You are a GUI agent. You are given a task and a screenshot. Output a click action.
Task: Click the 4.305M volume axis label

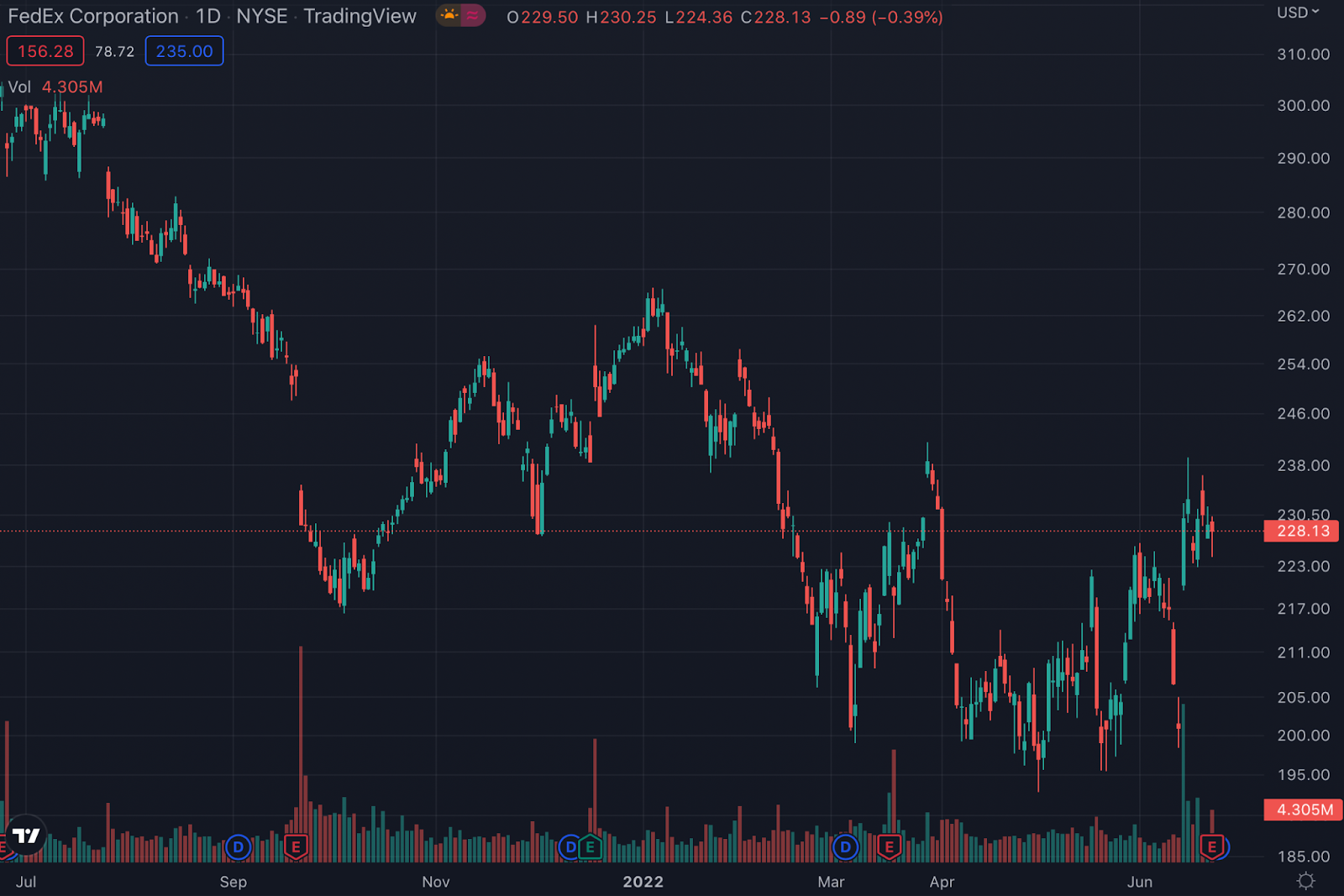(x=1304, y=810)
